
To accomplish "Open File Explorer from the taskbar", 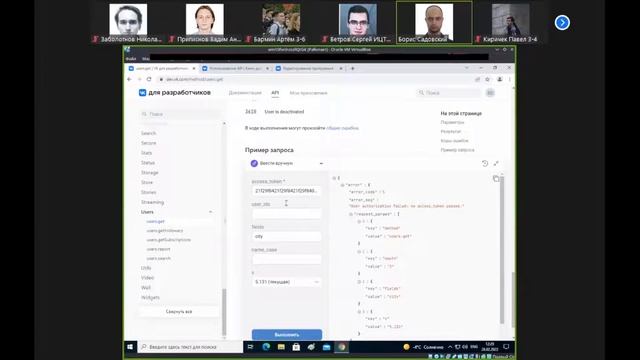I will [x=281, y=347].
